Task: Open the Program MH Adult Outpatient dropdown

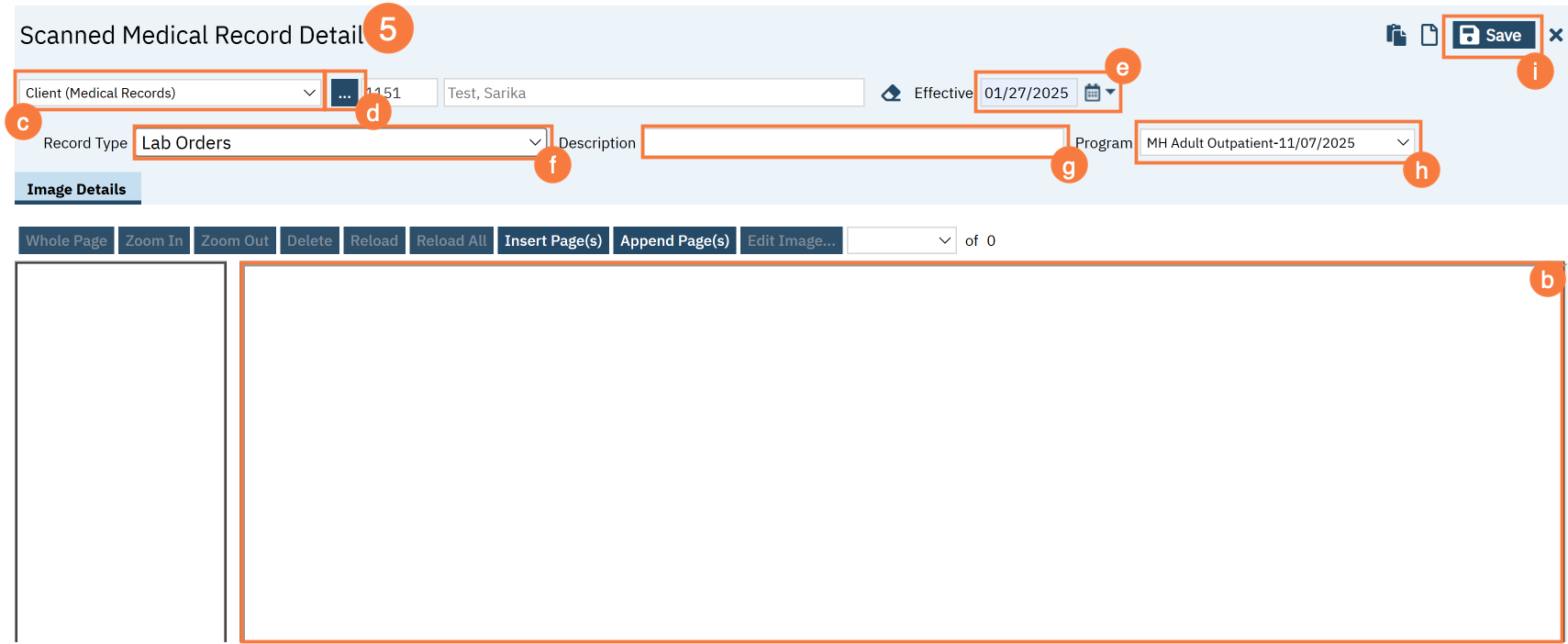Action: [1276, 142]
